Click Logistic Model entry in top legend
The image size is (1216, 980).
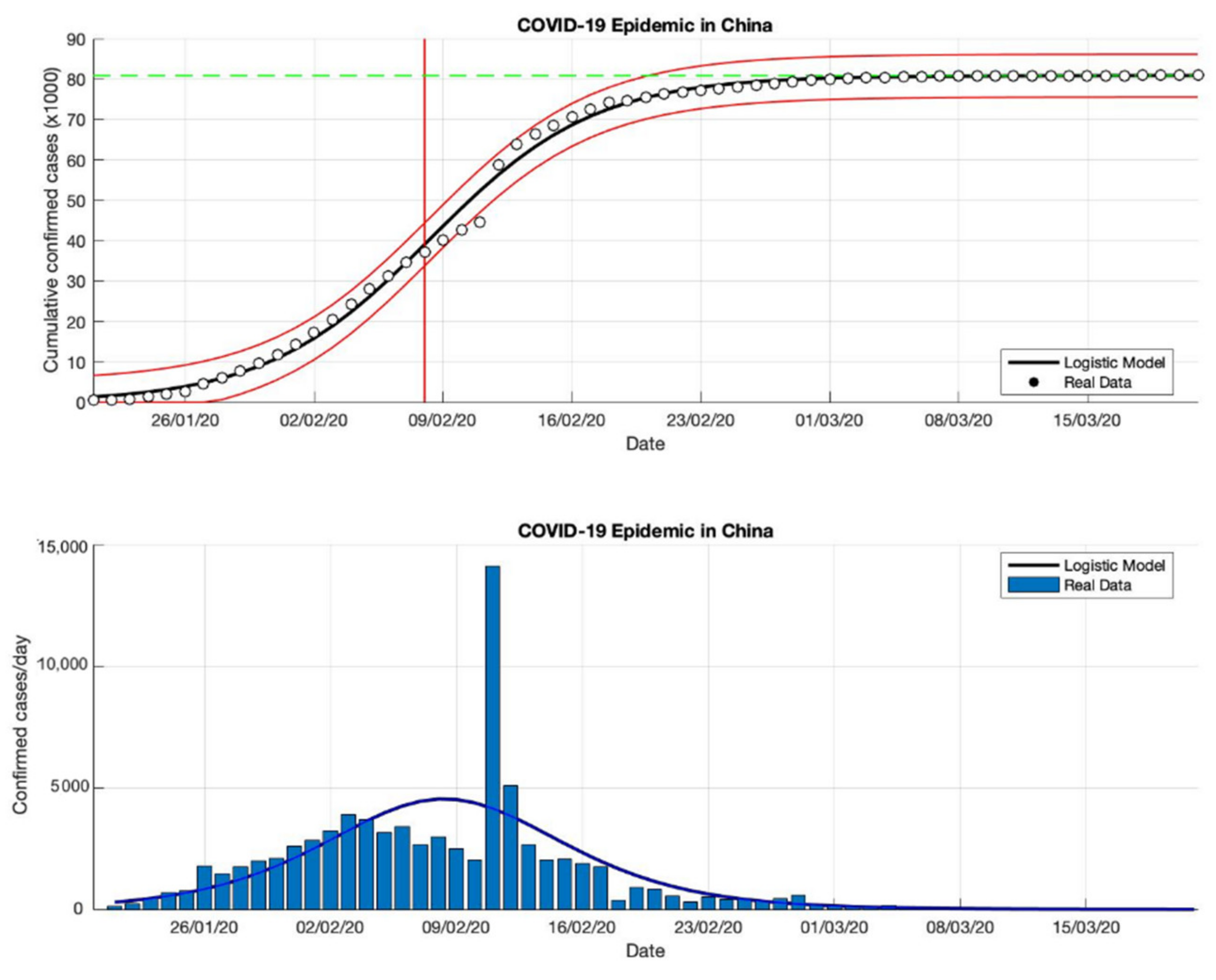1113,362
